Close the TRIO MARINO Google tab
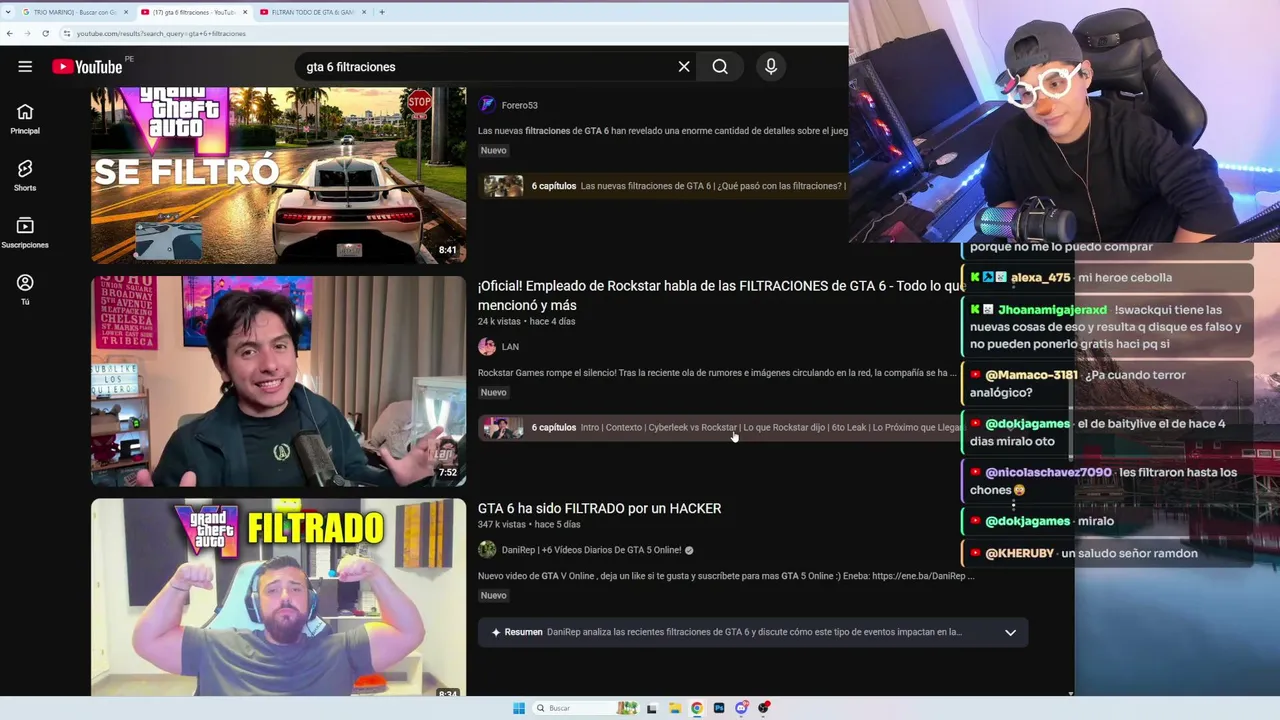 click(125, 12)
